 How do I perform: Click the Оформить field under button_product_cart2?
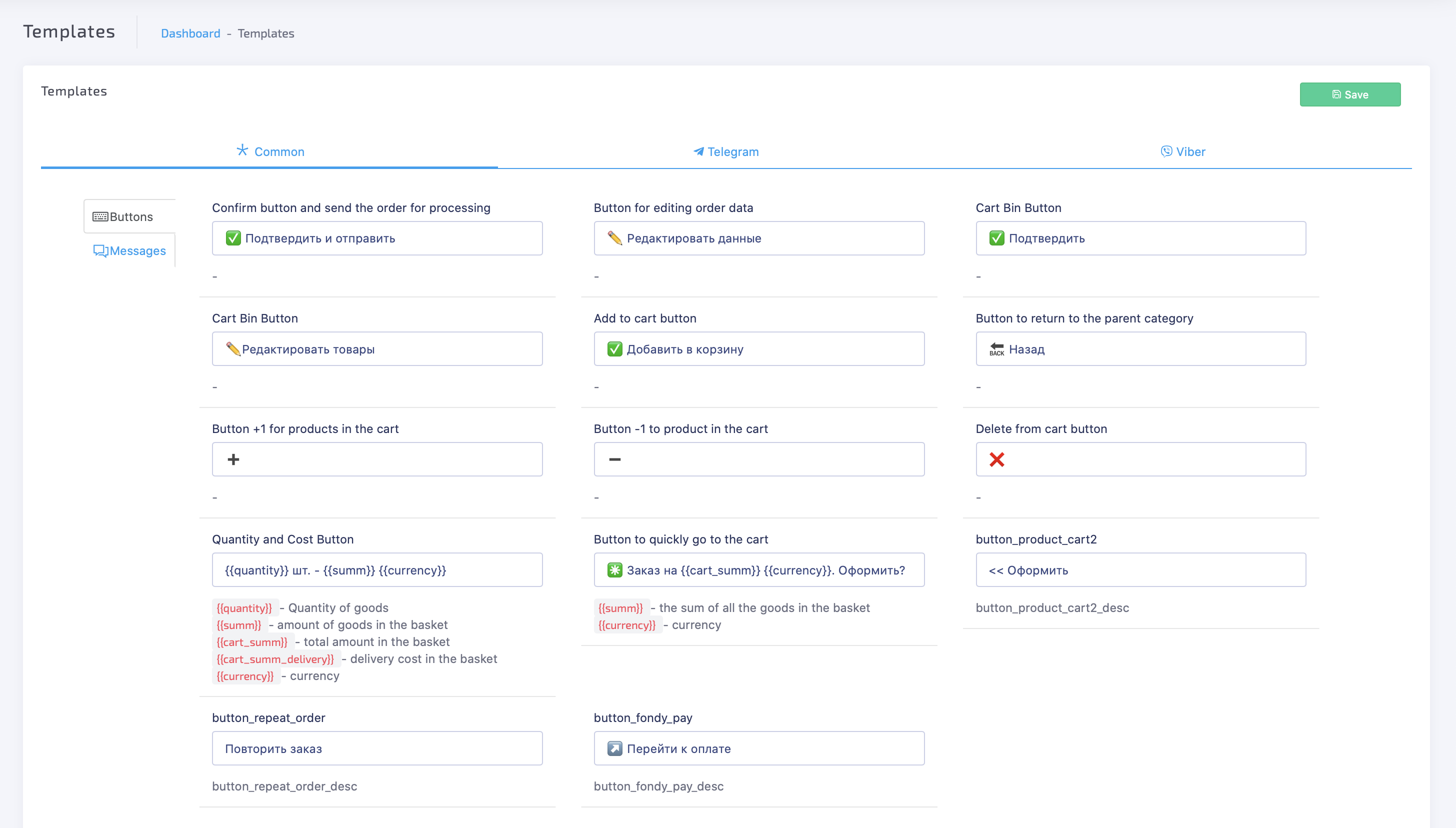point(1140,570)
